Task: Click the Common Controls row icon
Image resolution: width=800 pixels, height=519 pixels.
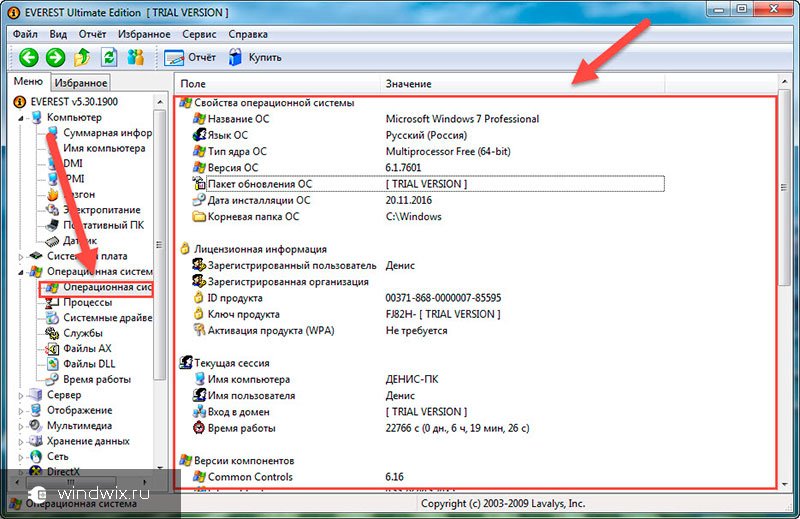Action: pos(199,477)
